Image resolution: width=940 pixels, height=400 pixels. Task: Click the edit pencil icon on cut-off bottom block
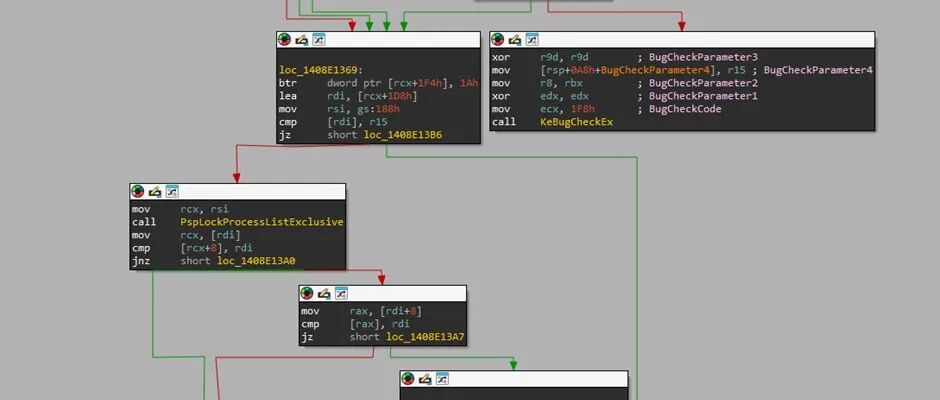click(426, 379)
